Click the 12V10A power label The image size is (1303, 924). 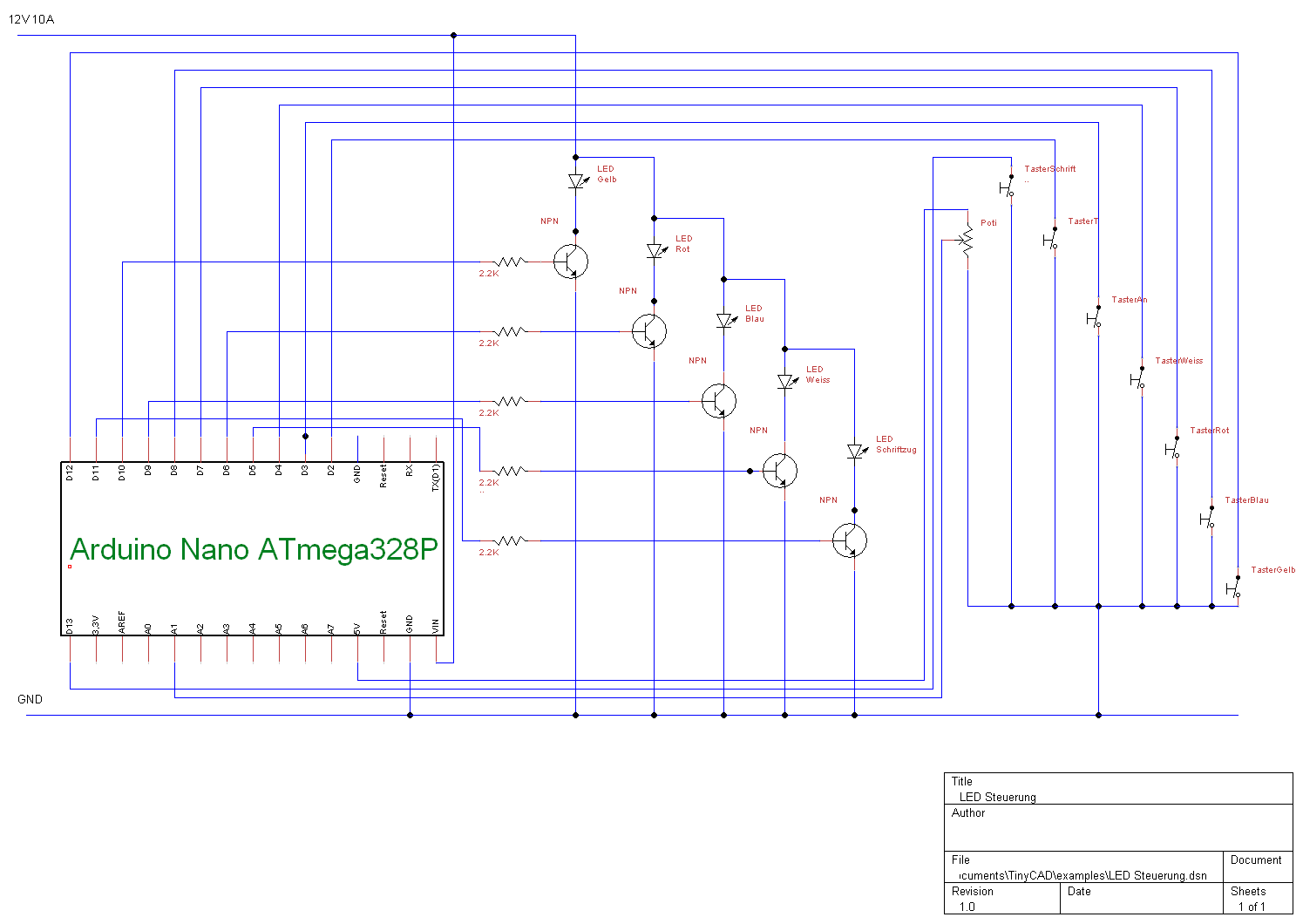pos(31,19)
